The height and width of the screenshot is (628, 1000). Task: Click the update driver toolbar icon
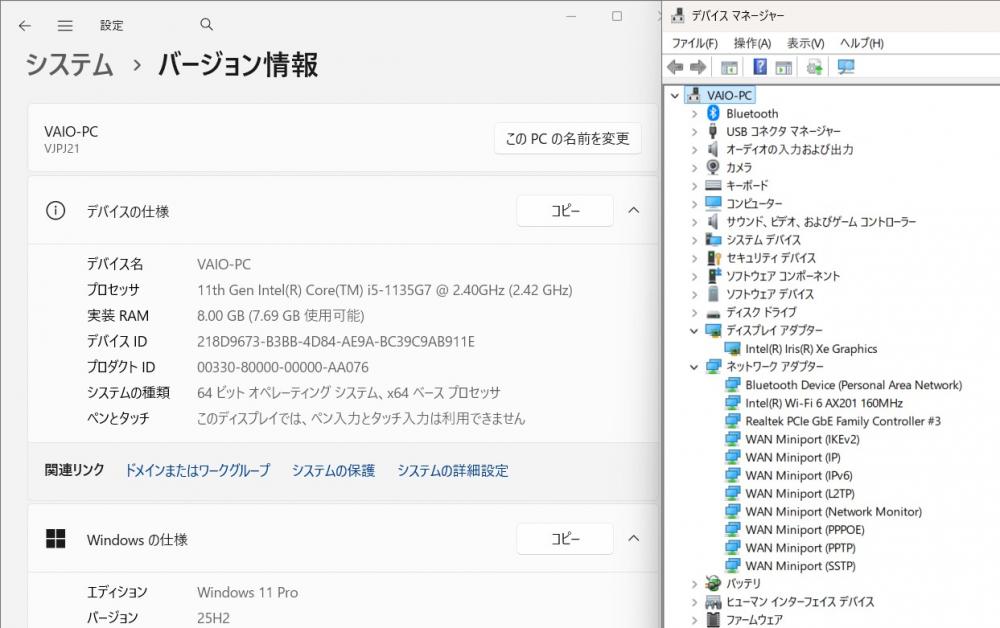coord(815,67)
